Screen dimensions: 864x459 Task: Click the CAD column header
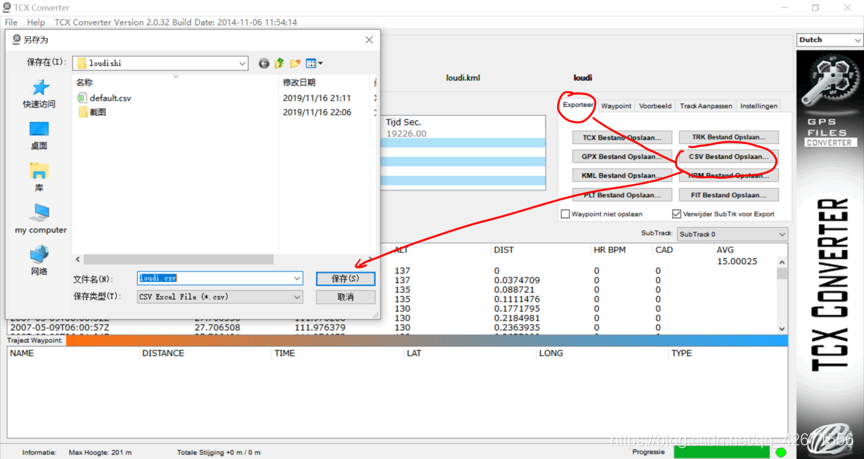pos(664,250)
